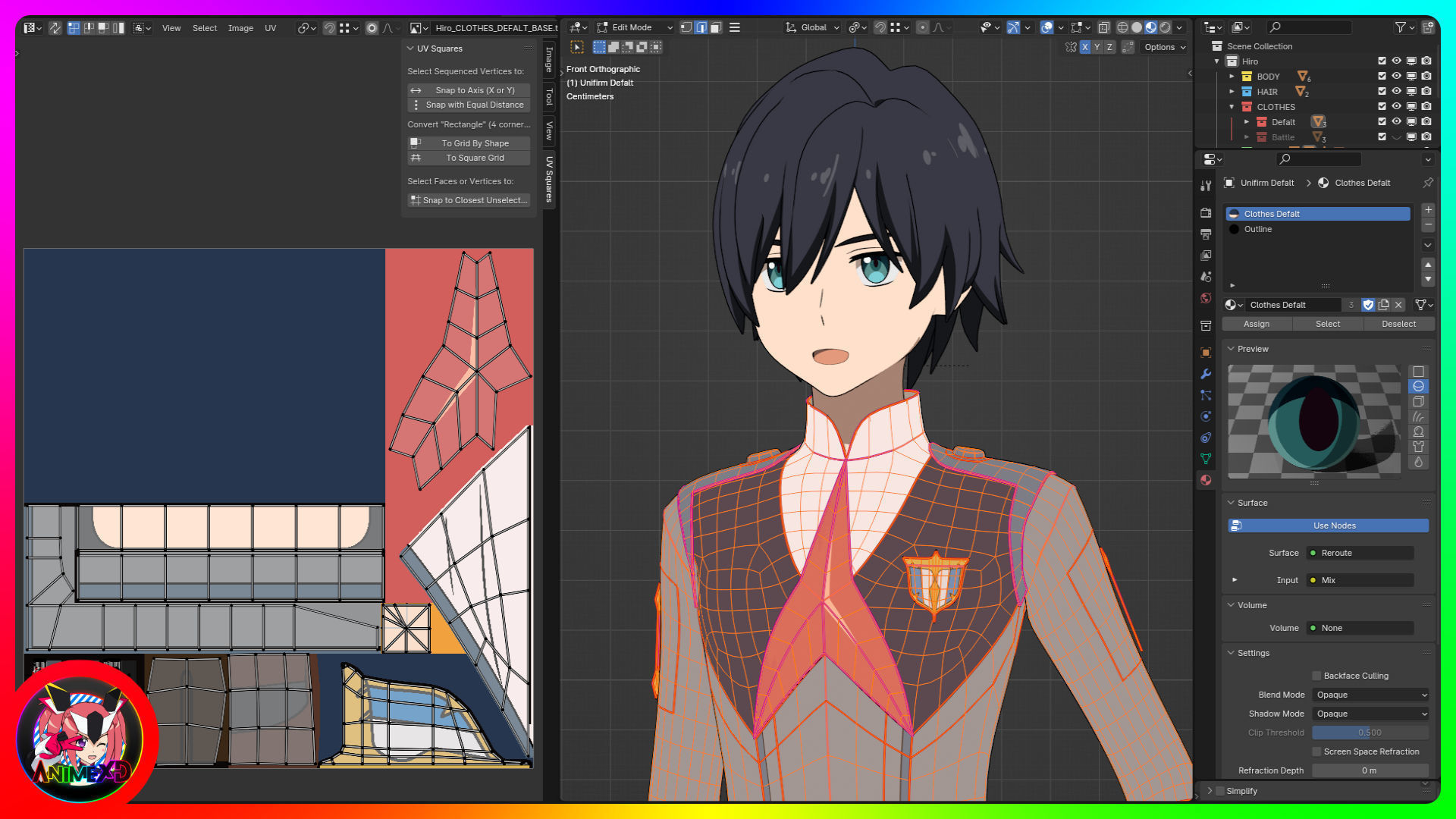Open the Global transform orientation dropdown
This screenshot has height=819, width=1456.
click(x=812, y=27)
